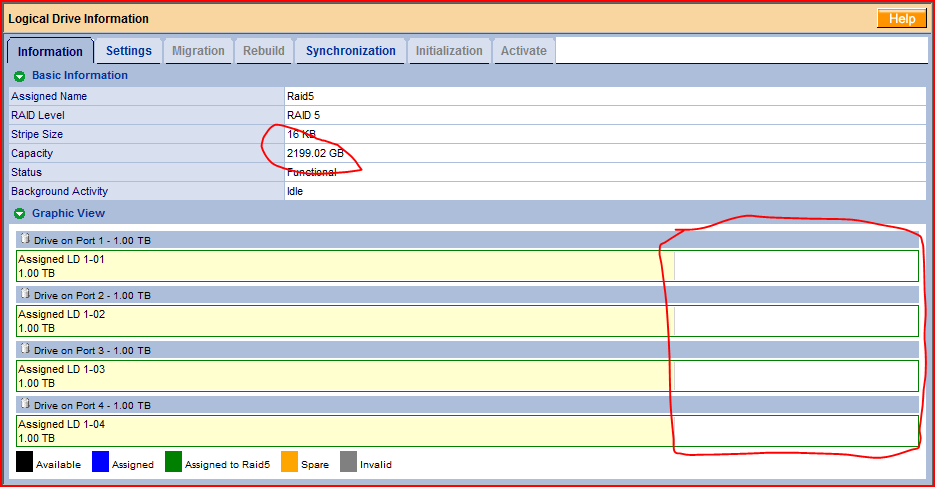Screen dimensions: 935x487
Task: Open the Help page
Action: [x=901, y=19]
